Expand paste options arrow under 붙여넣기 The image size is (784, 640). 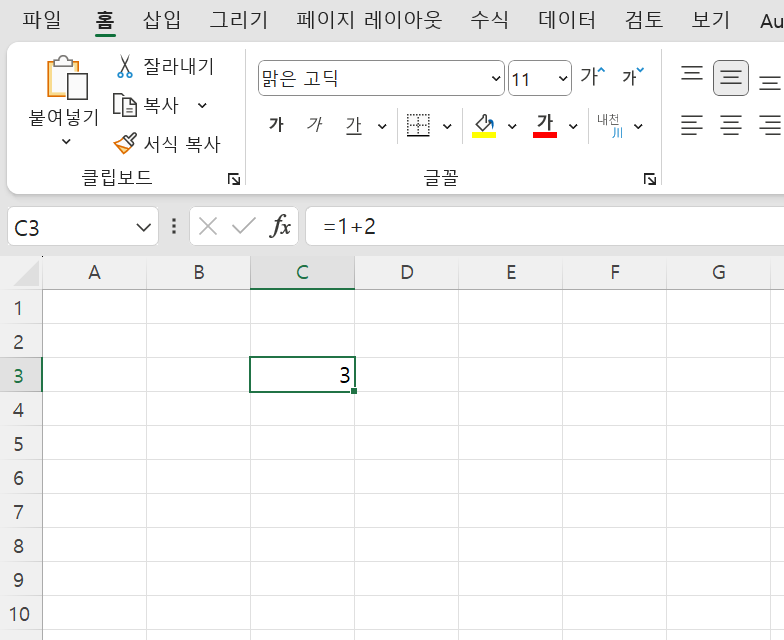[x=66, y=142]
